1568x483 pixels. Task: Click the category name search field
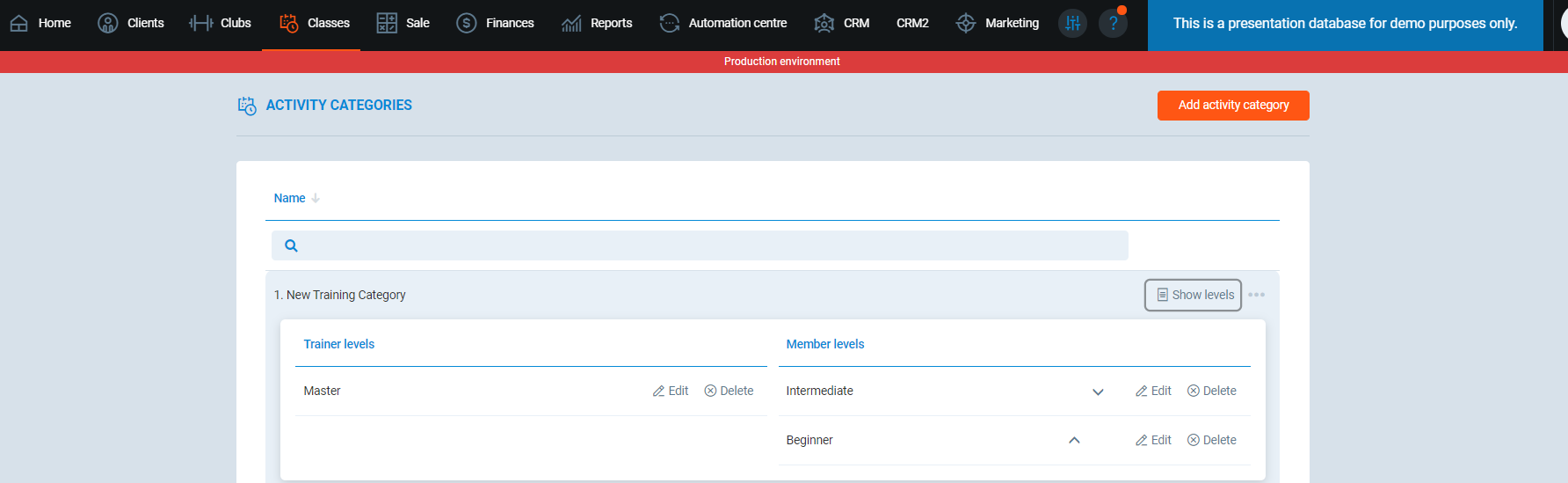712,246
